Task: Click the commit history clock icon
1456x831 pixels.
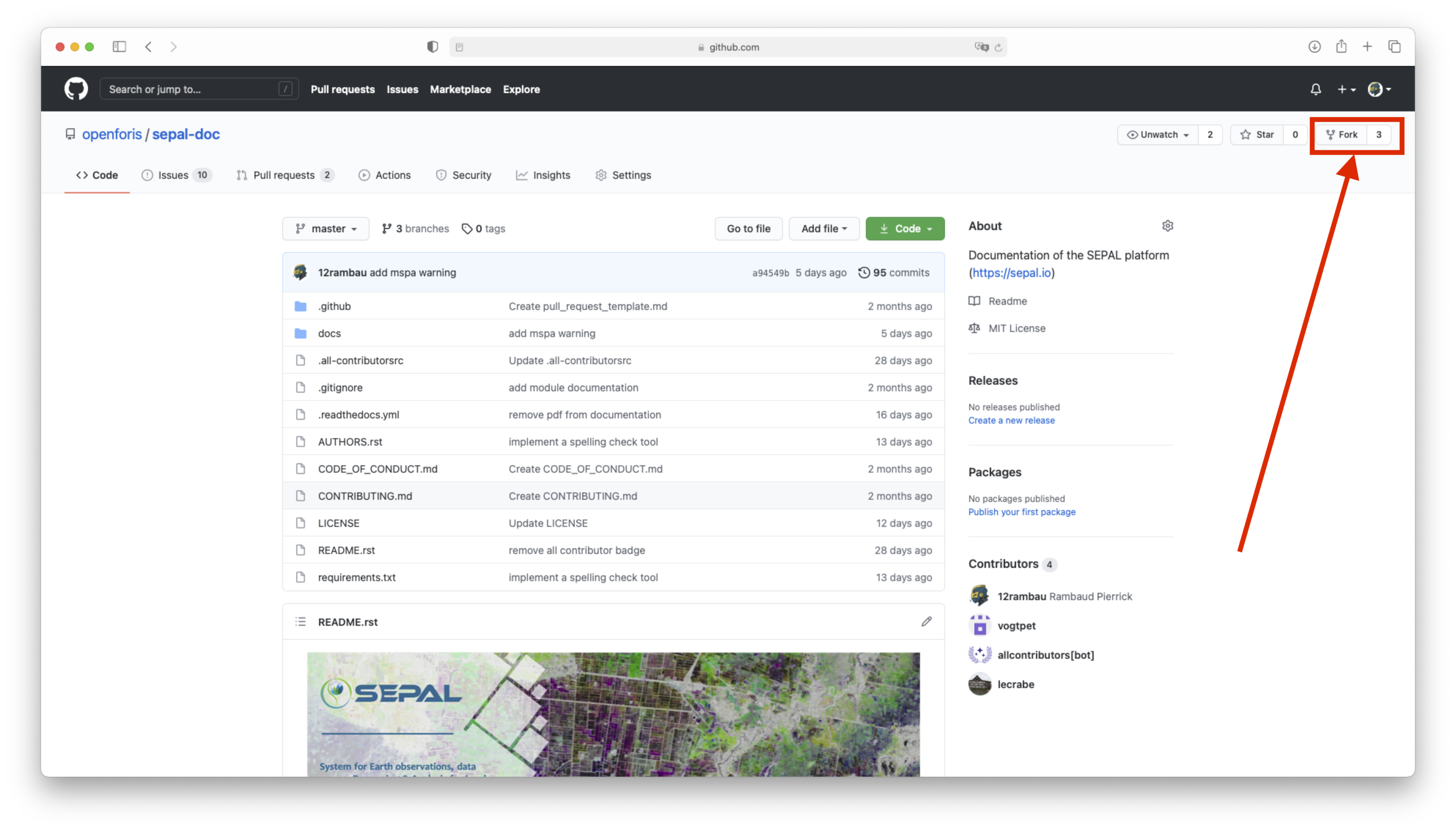Action: [x=864, y=272]
